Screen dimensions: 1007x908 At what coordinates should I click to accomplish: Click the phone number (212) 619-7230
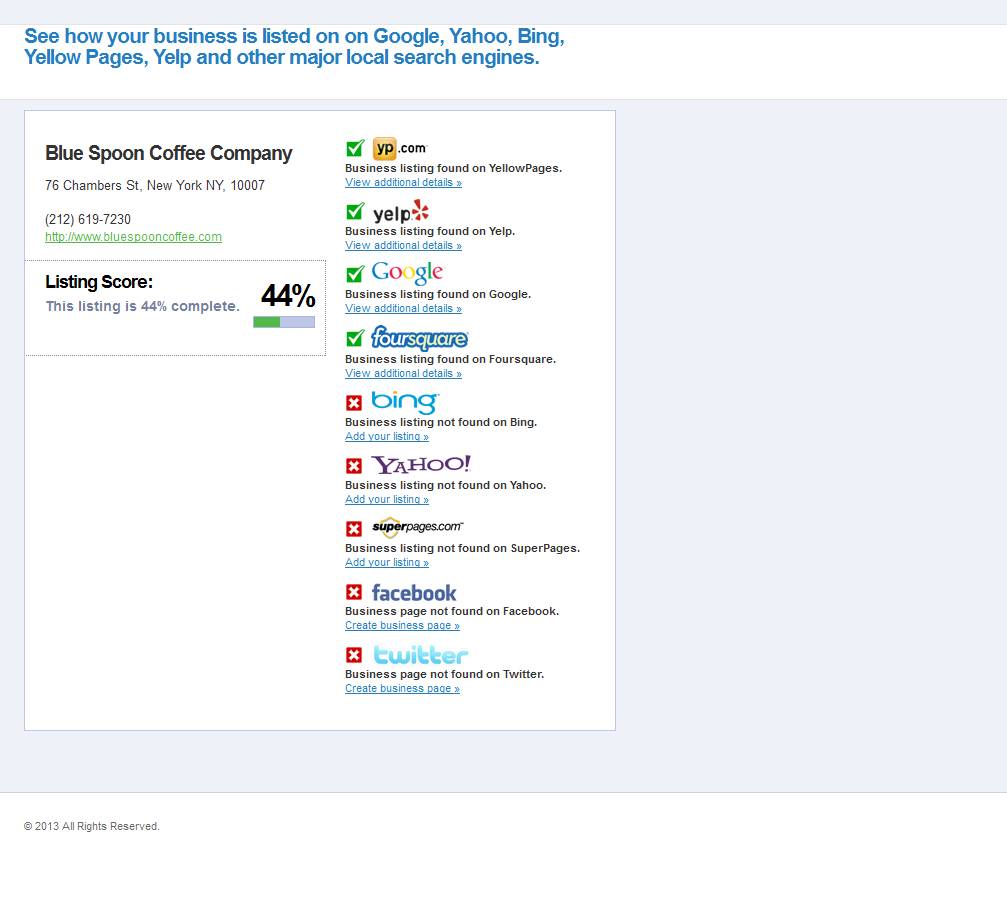pyautogui.click(x=88, y=220)
